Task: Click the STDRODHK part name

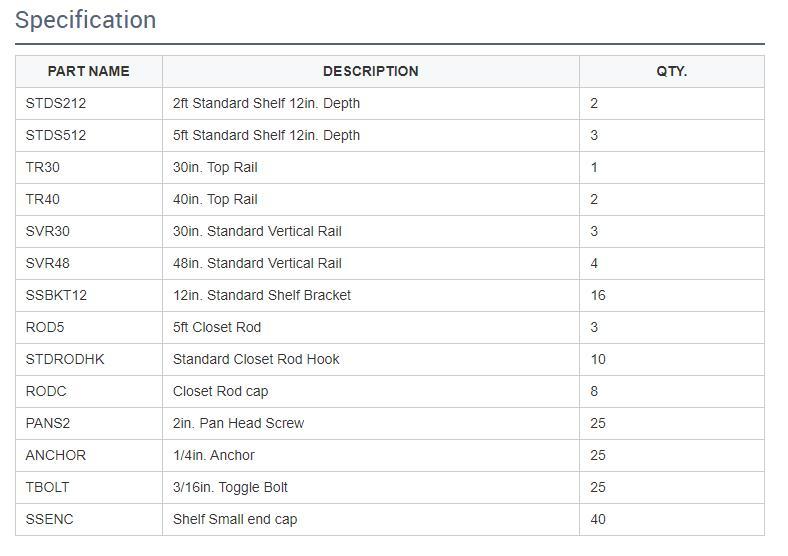Action: point(65,359)
